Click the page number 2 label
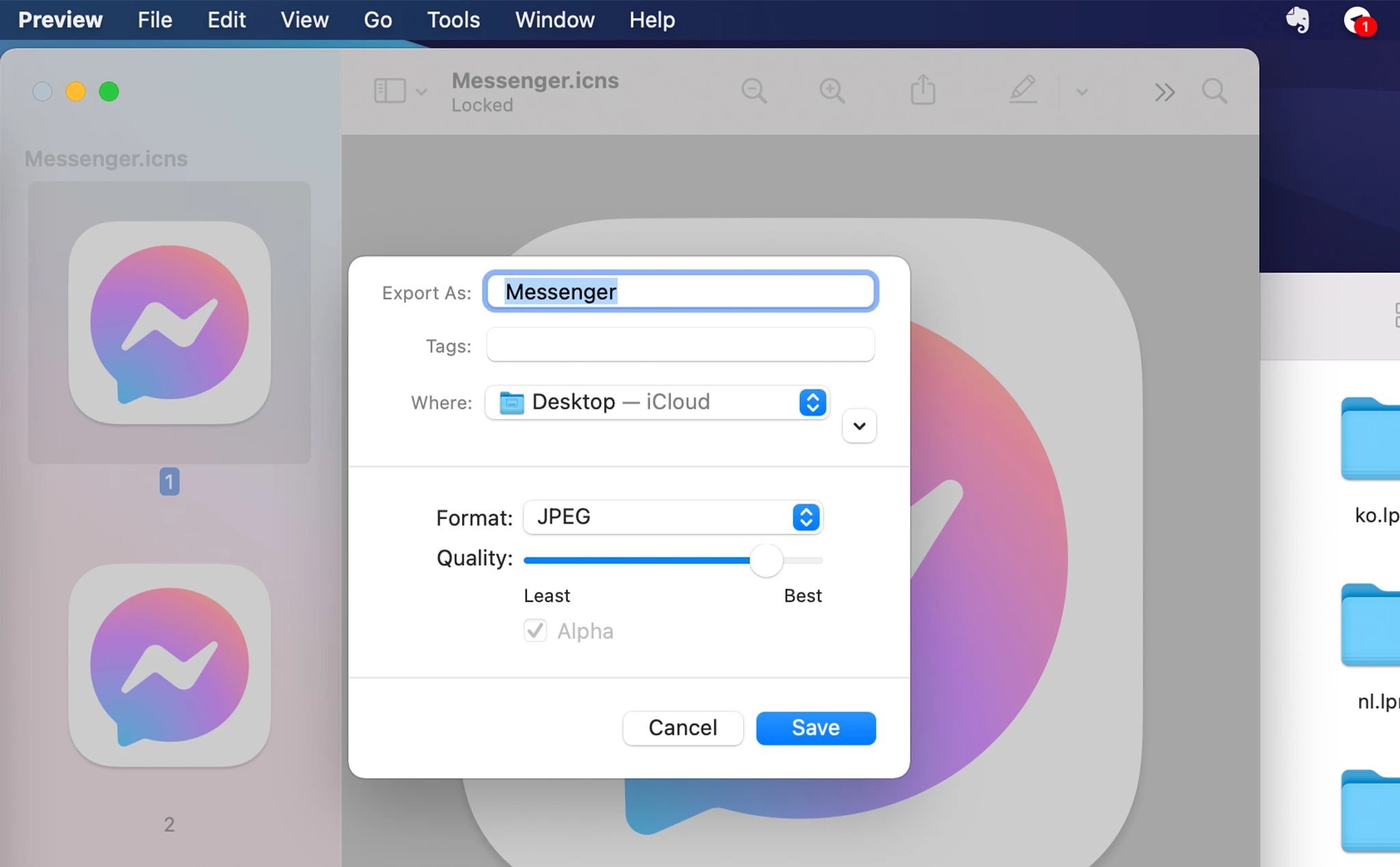The image size is (1400, 867). point(170,825)
